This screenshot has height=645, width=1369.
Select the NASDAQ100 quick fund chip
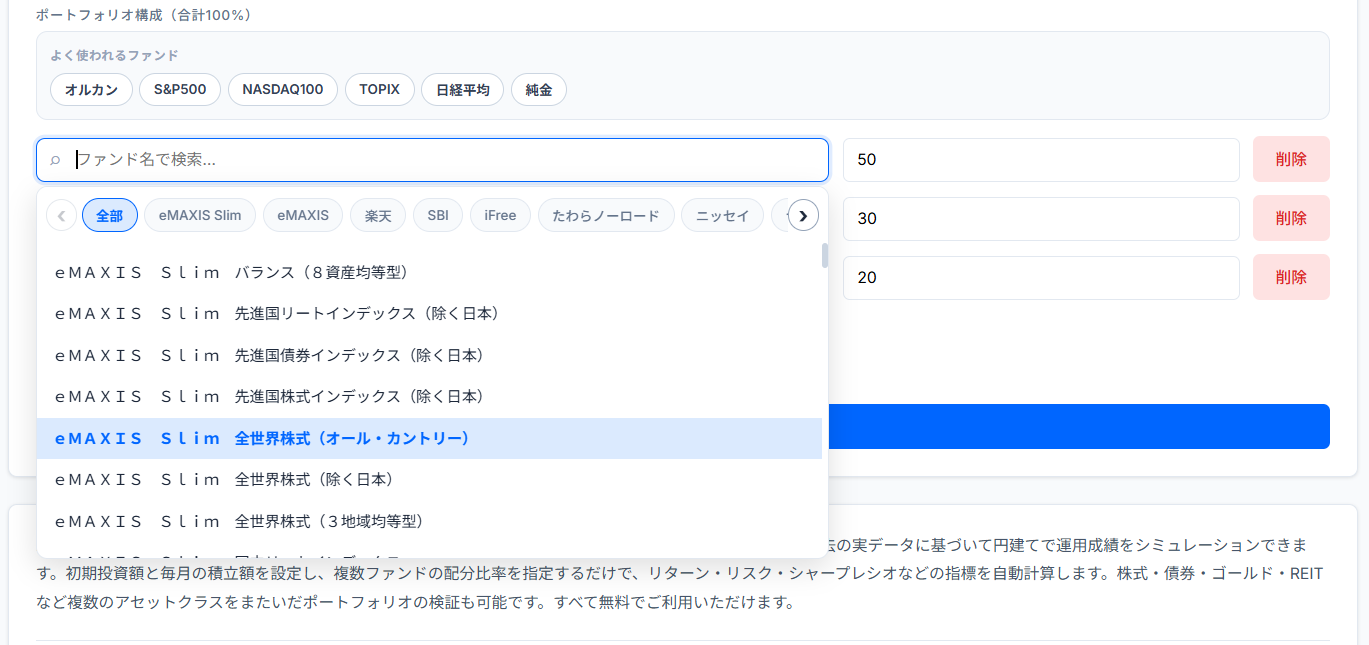[283, 89]
